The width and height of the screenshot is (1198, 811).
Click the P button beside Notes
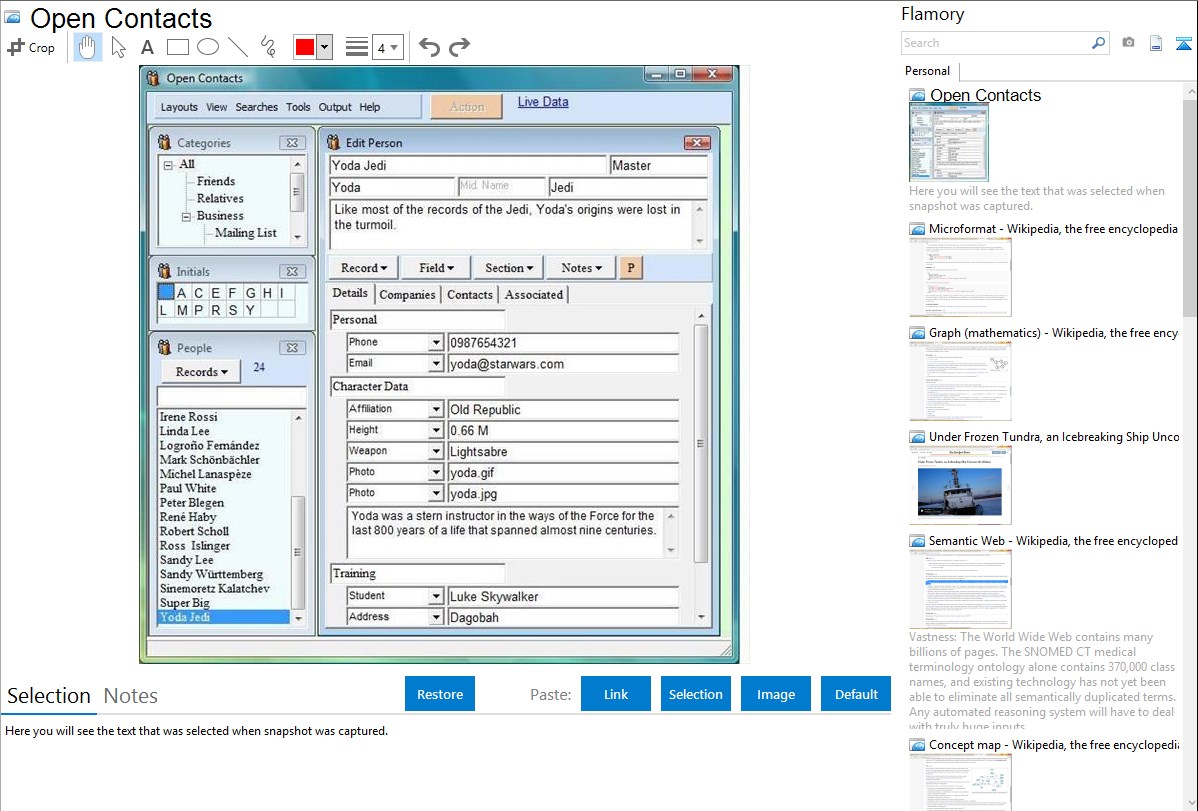[x=630, y=268]
